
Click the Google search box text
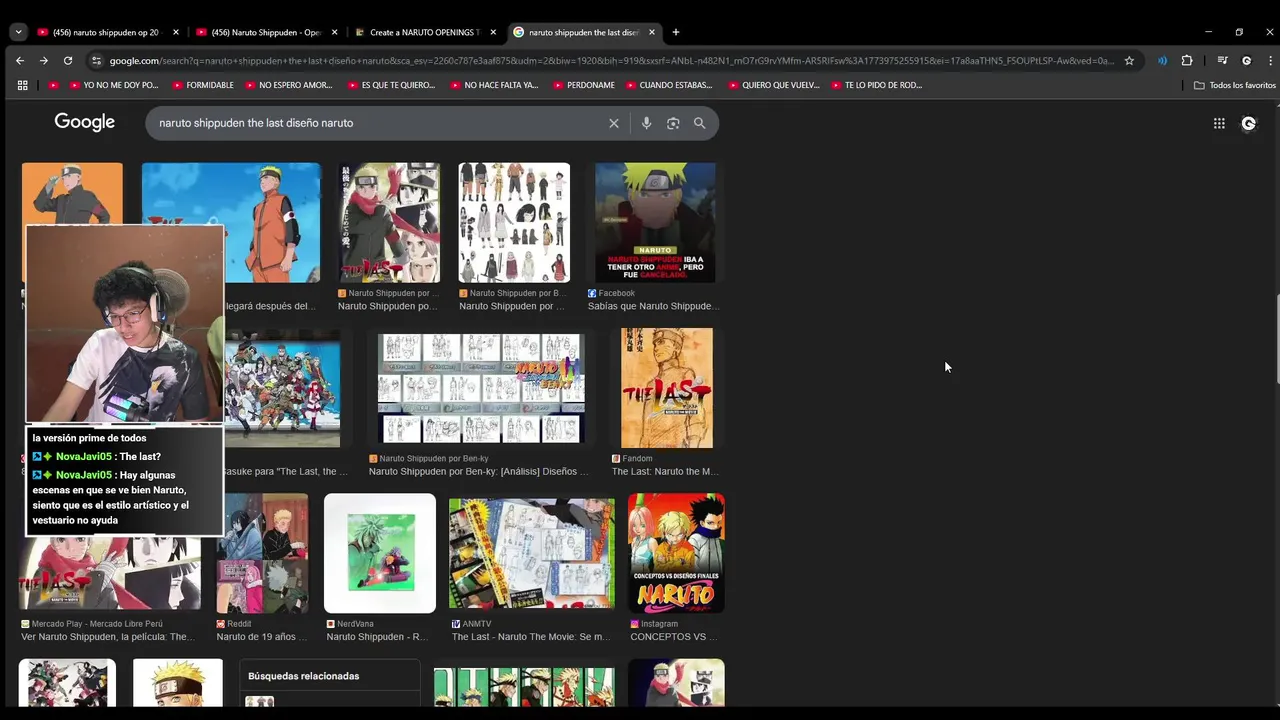(256, 123)
